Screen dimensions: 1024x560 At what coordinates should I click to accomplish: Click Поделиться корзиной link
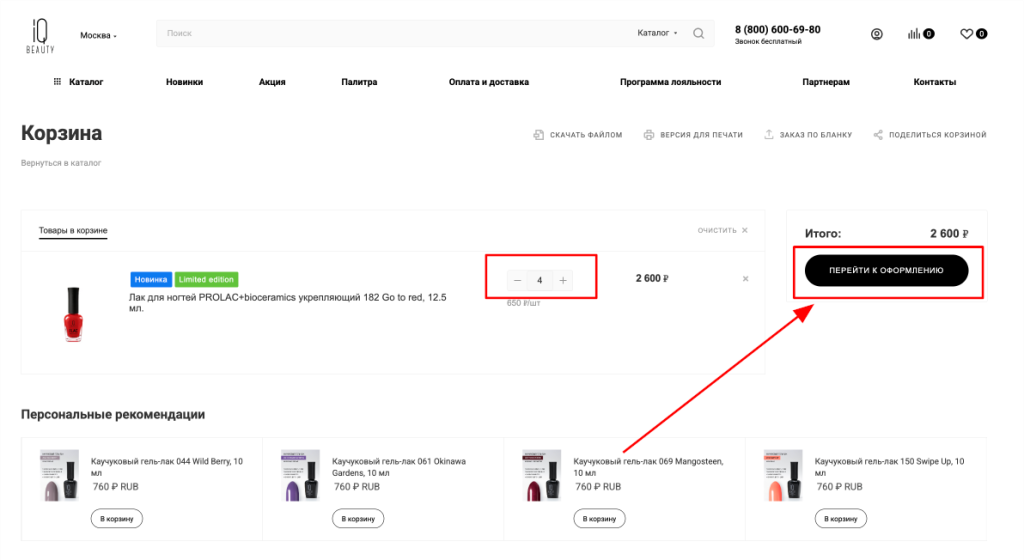(x=937, y=135)
